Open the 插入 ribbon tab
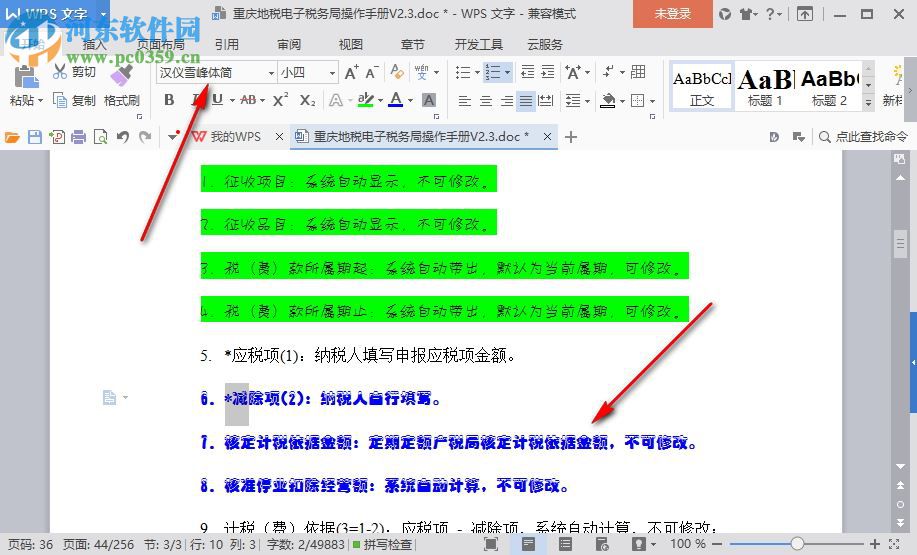The width and height of the screenshot is (917, 555). [95, 44]
